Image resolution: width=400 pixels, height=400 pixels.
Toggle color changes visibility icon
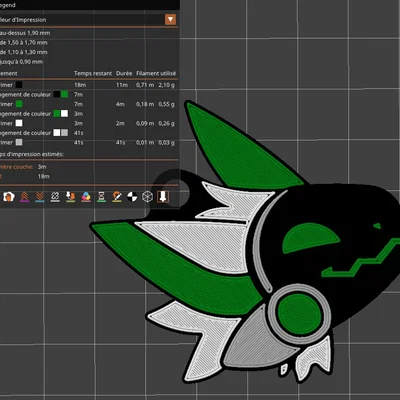86,197
